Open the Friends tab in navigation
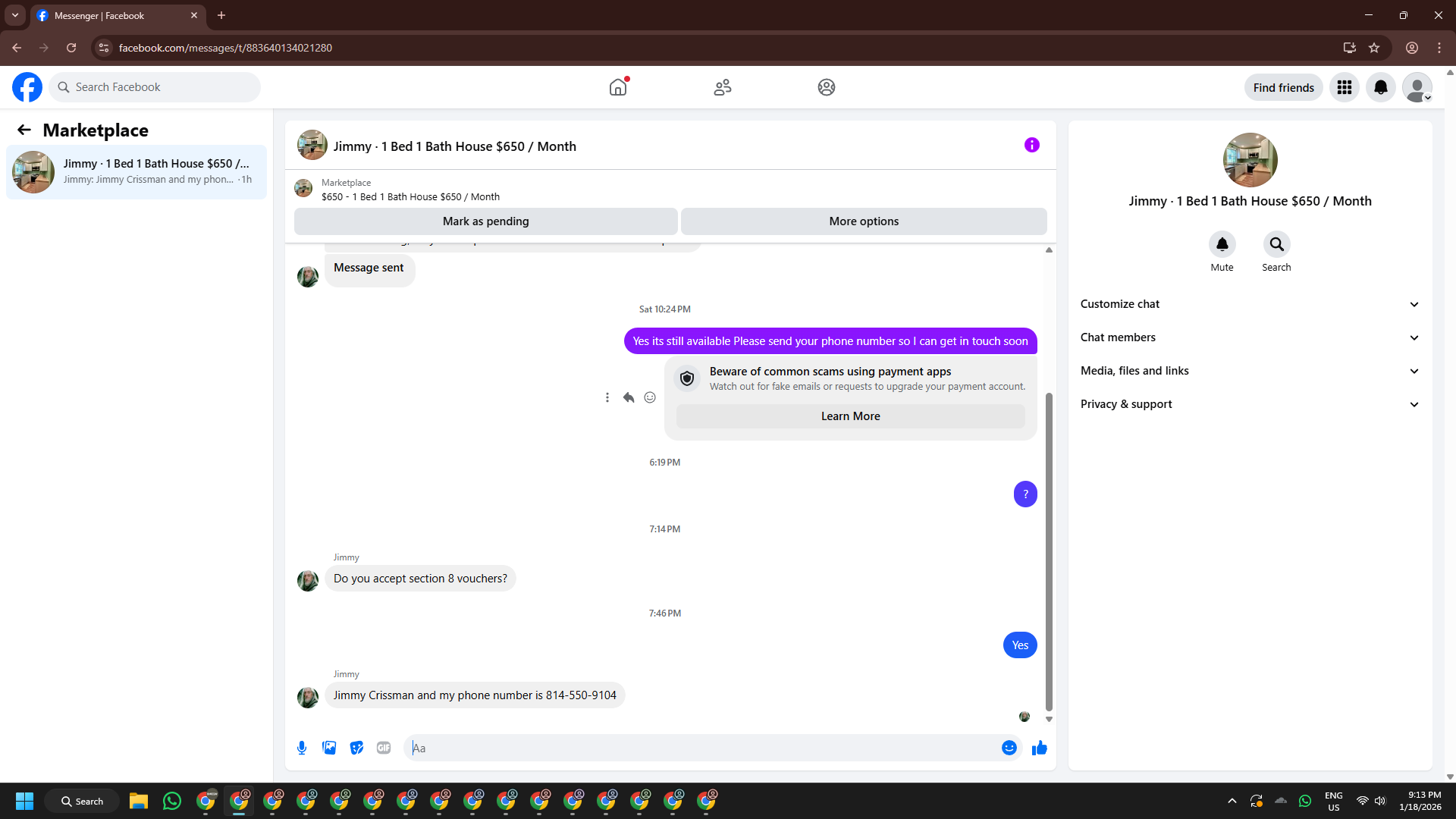 coord(722,87)
